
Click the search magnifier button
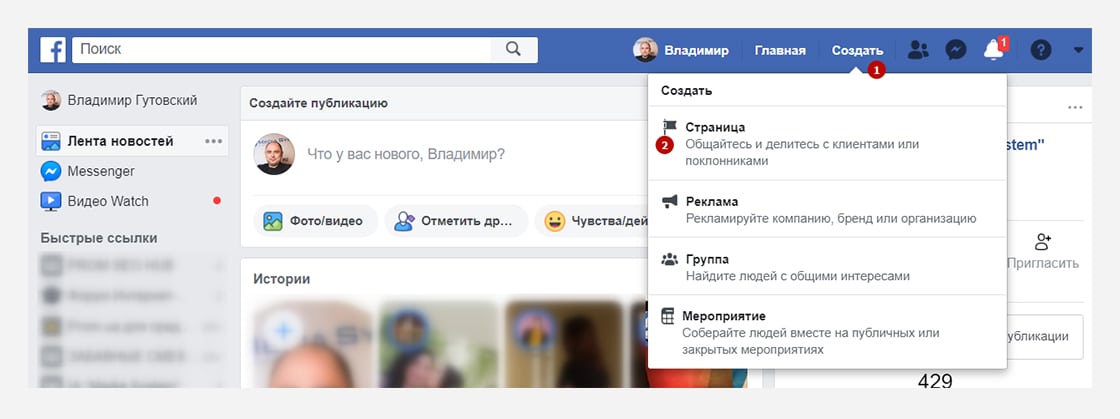pyautogui.click(x=513, y=49)
